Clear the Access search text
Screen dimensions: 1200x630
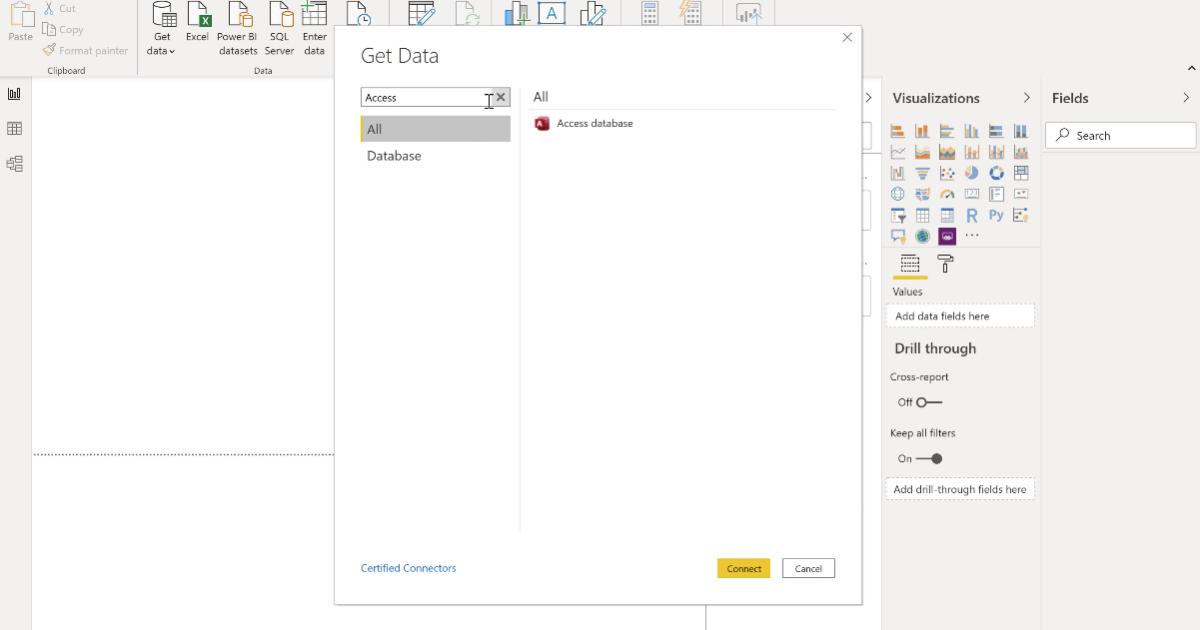(x=501, y=97)
